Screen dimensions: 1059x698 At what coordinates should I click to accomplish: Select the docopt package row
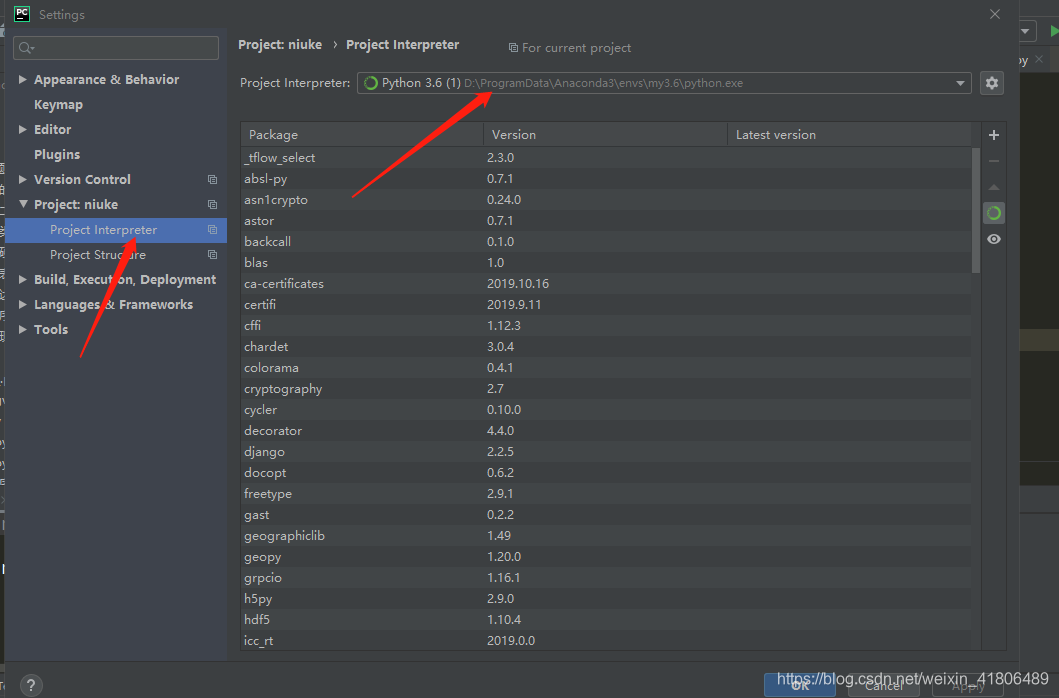pos(606,472)
